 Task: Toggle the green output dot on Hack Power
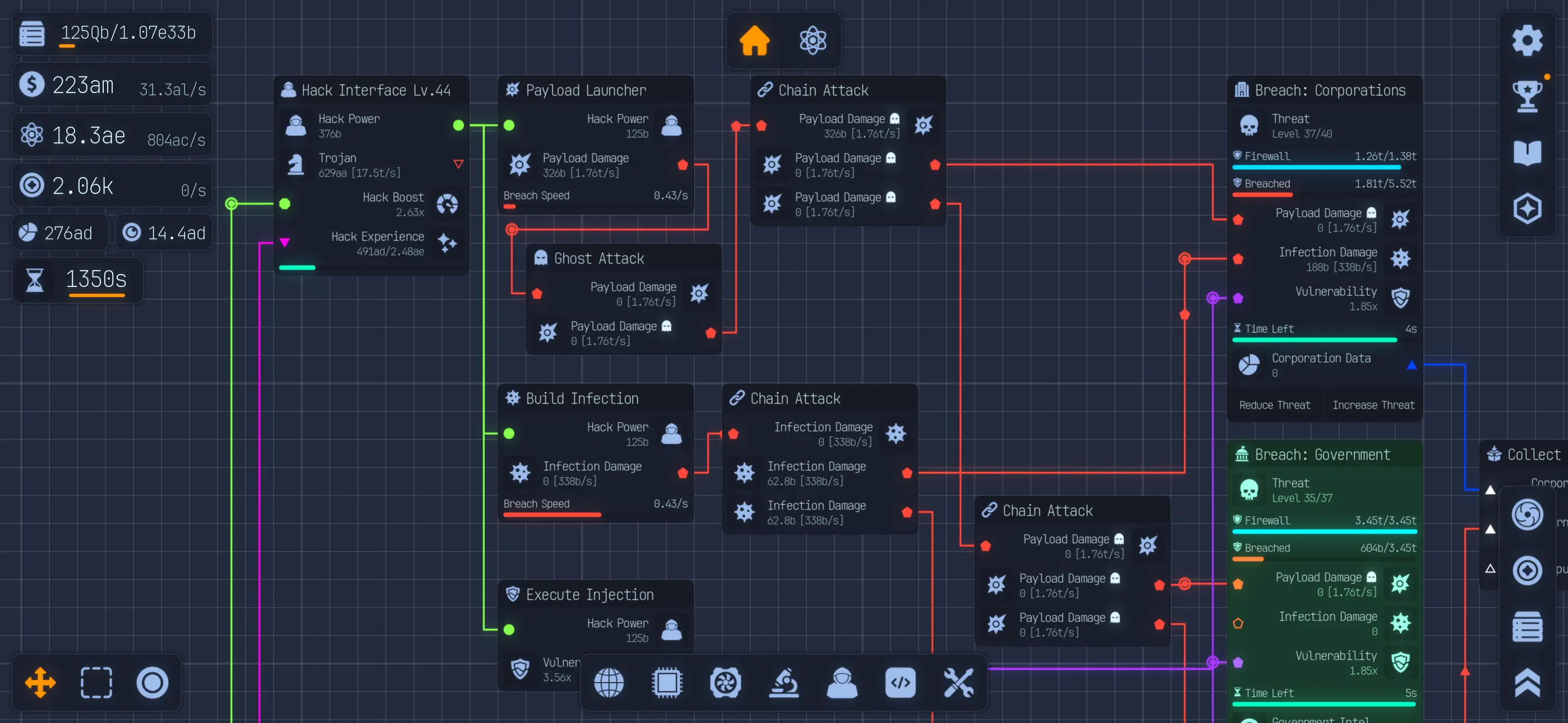[458, 125]
